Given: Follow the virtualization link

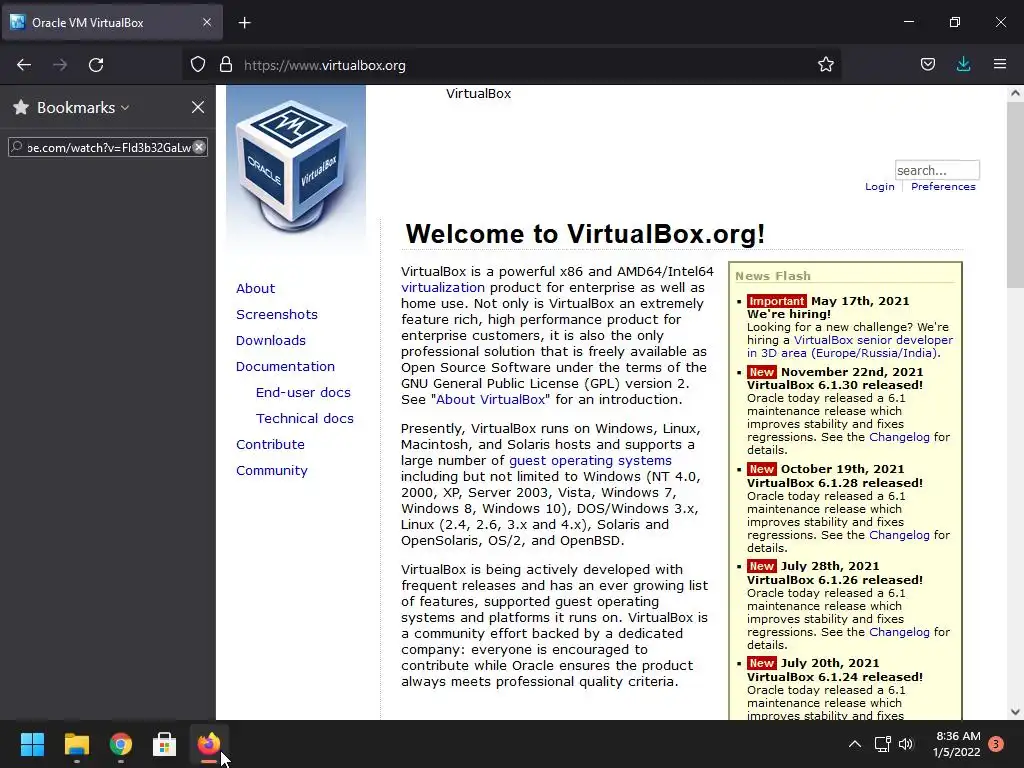Looking at the screenshot, I should point(443,287).
